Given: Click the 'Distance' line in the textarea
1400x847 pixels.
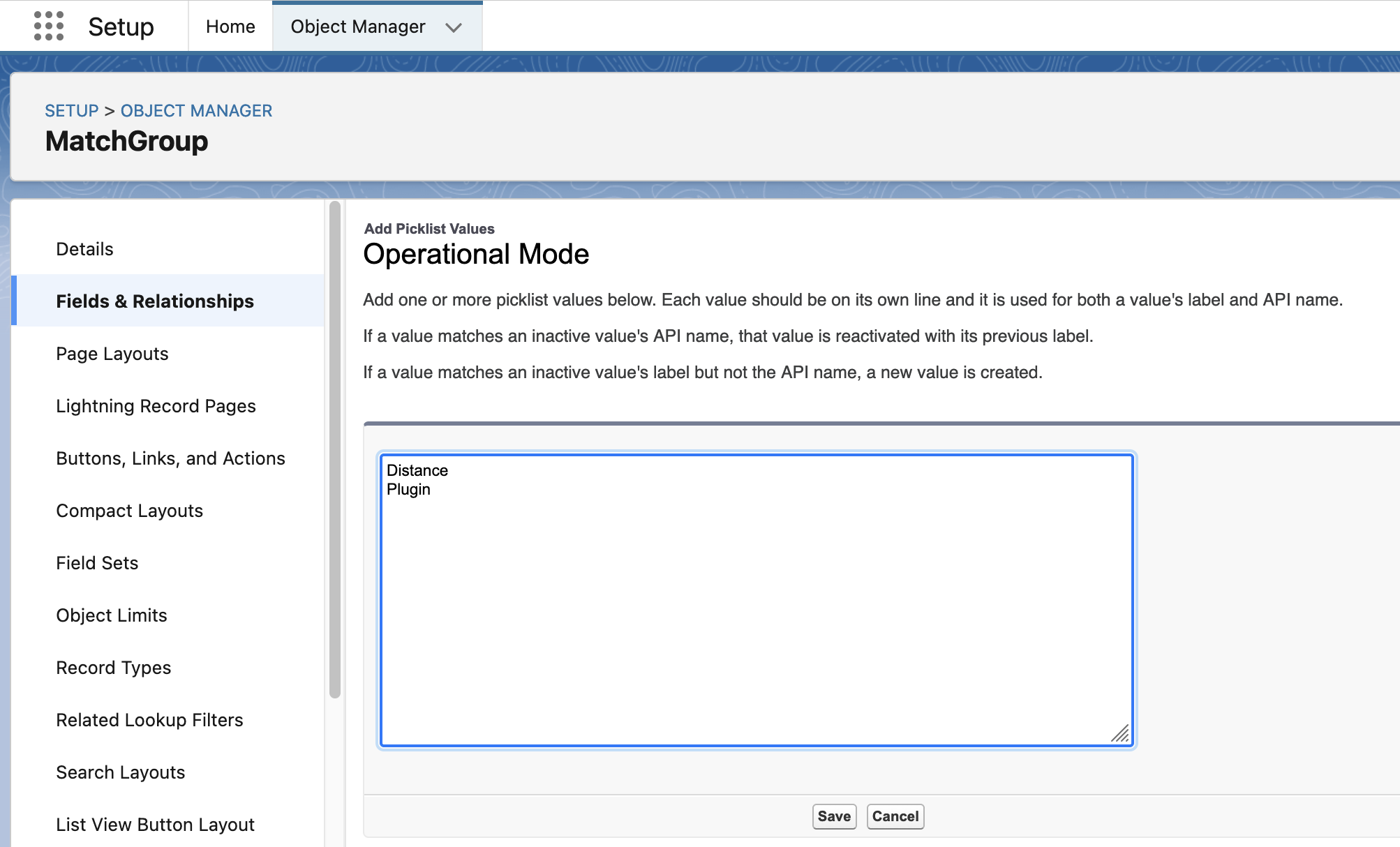Looking at the screenshot, I should [x=417, y=470].
